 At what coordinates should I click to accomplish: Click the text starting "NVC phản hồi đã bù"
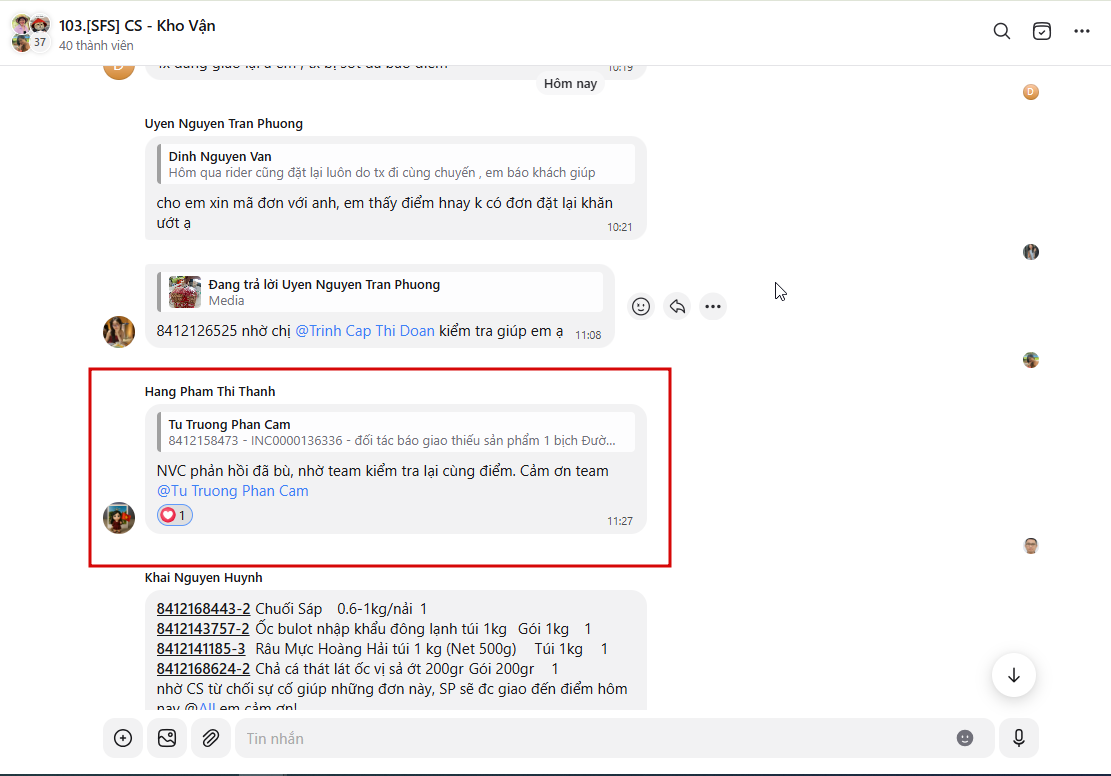pos(383,471)
